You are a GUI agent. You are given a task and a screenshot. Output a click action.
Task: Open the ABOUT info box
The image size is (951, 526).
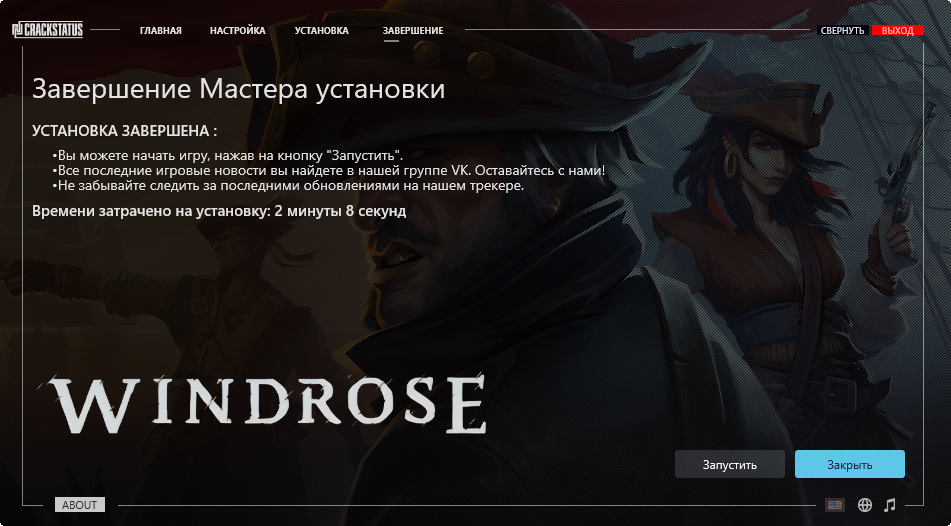pos(79,505)
